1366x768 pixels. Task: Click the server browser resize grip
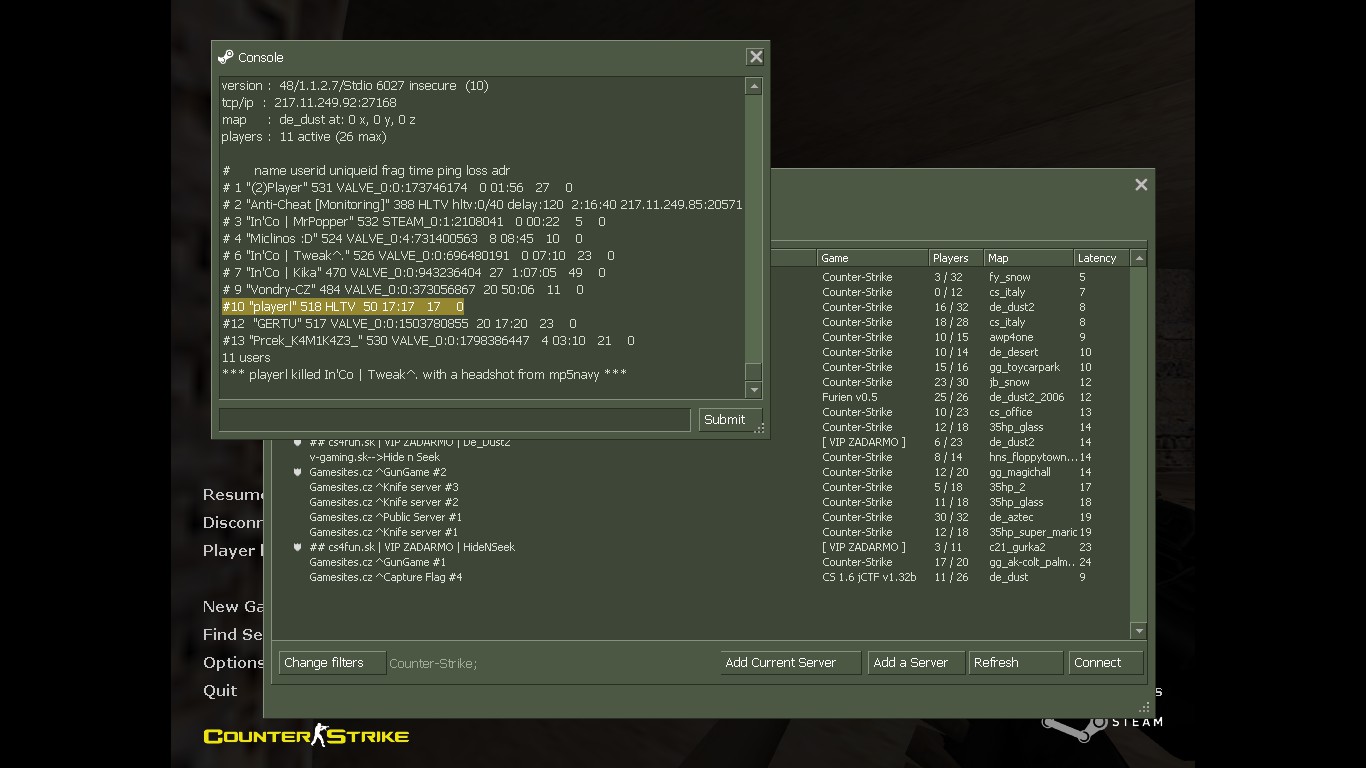(1145, 707)
